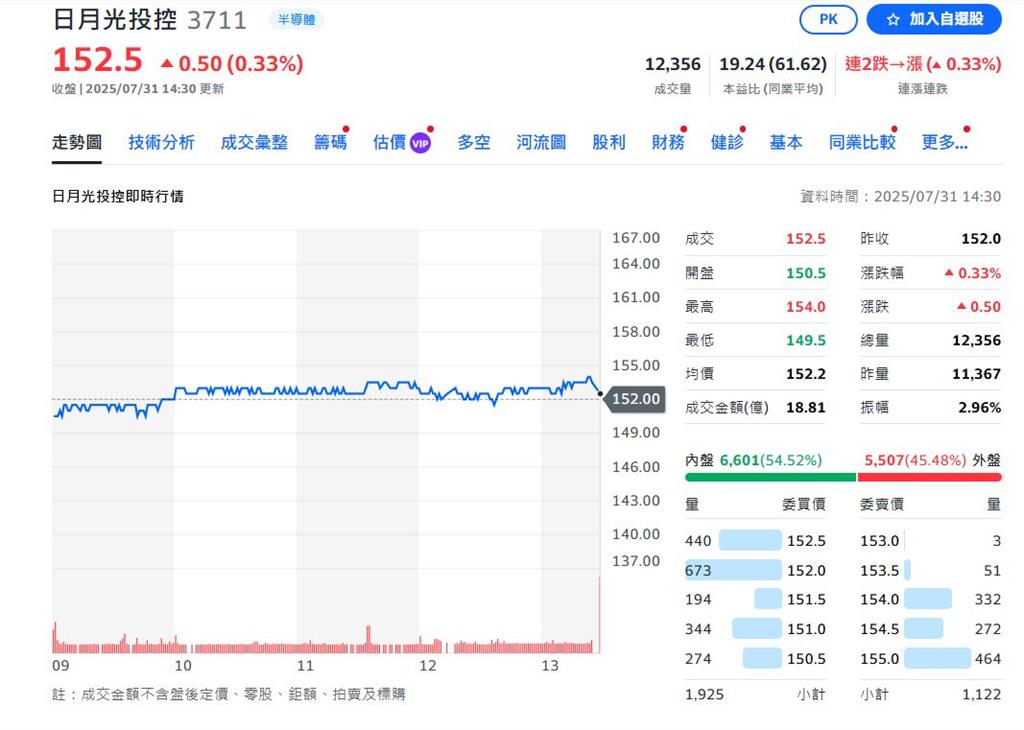Screen dimensions: 1024x730
Task: Click the 資料時間 timestamp text
Action: [901, 197]
